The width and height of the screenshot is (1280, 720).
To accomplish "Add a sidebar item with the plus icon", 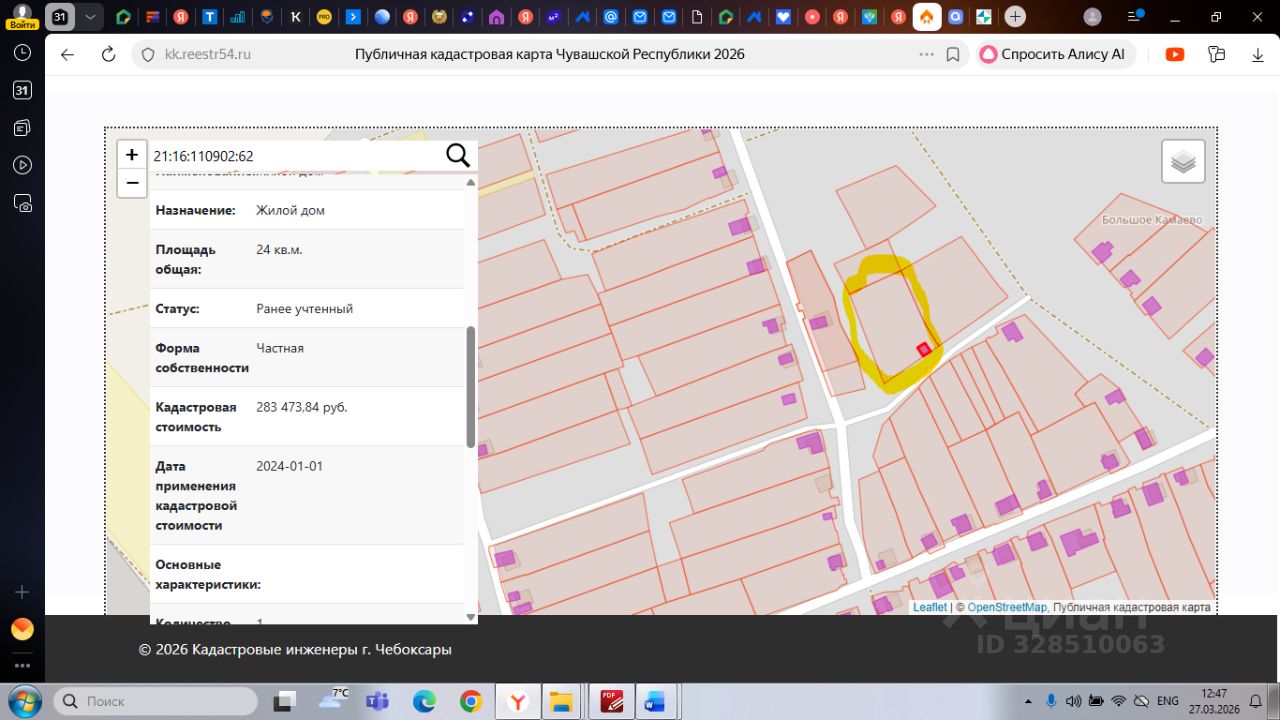I will coord(22,592).
